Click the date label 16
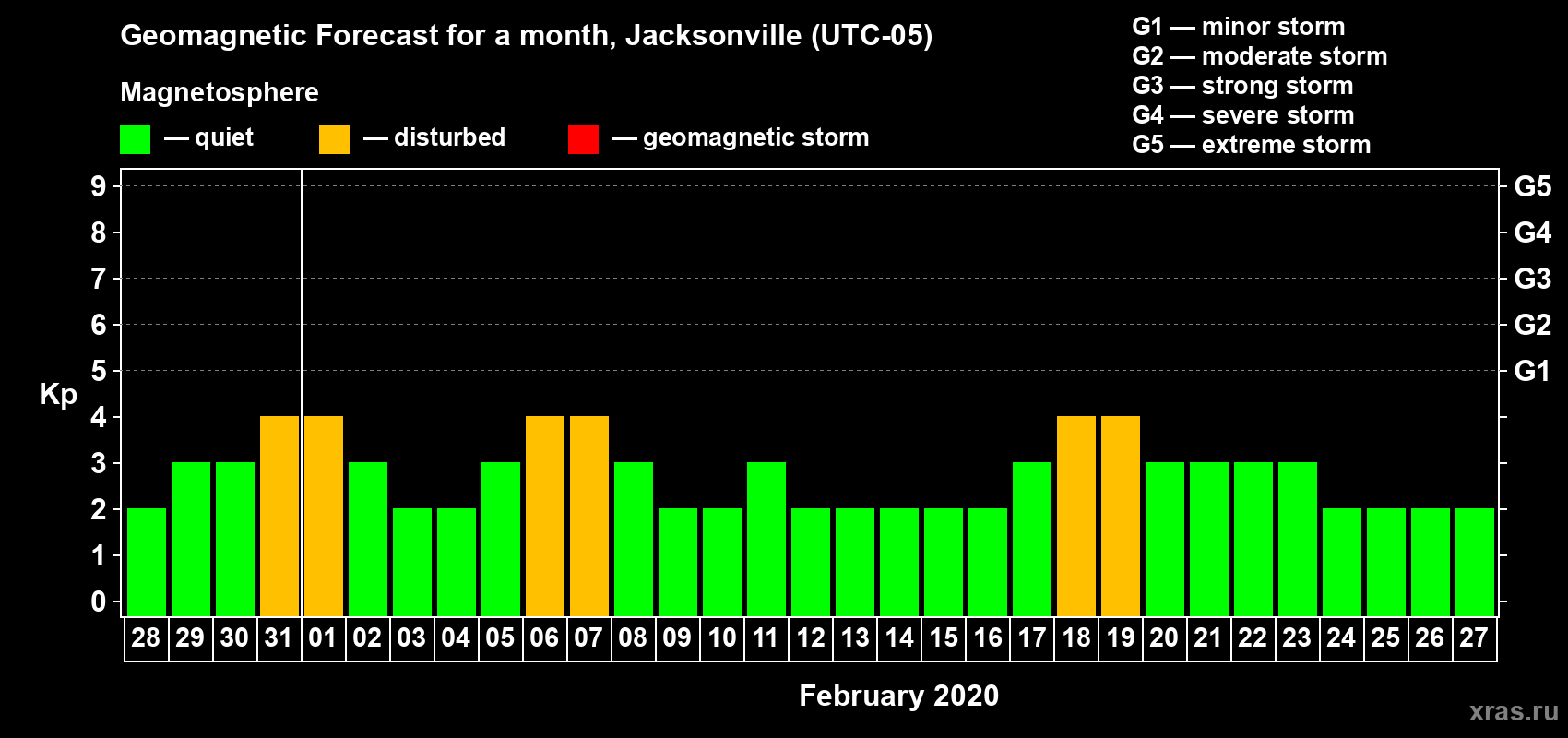The image size is (1568, 738). pyautogui.click(x=988, y=637)
